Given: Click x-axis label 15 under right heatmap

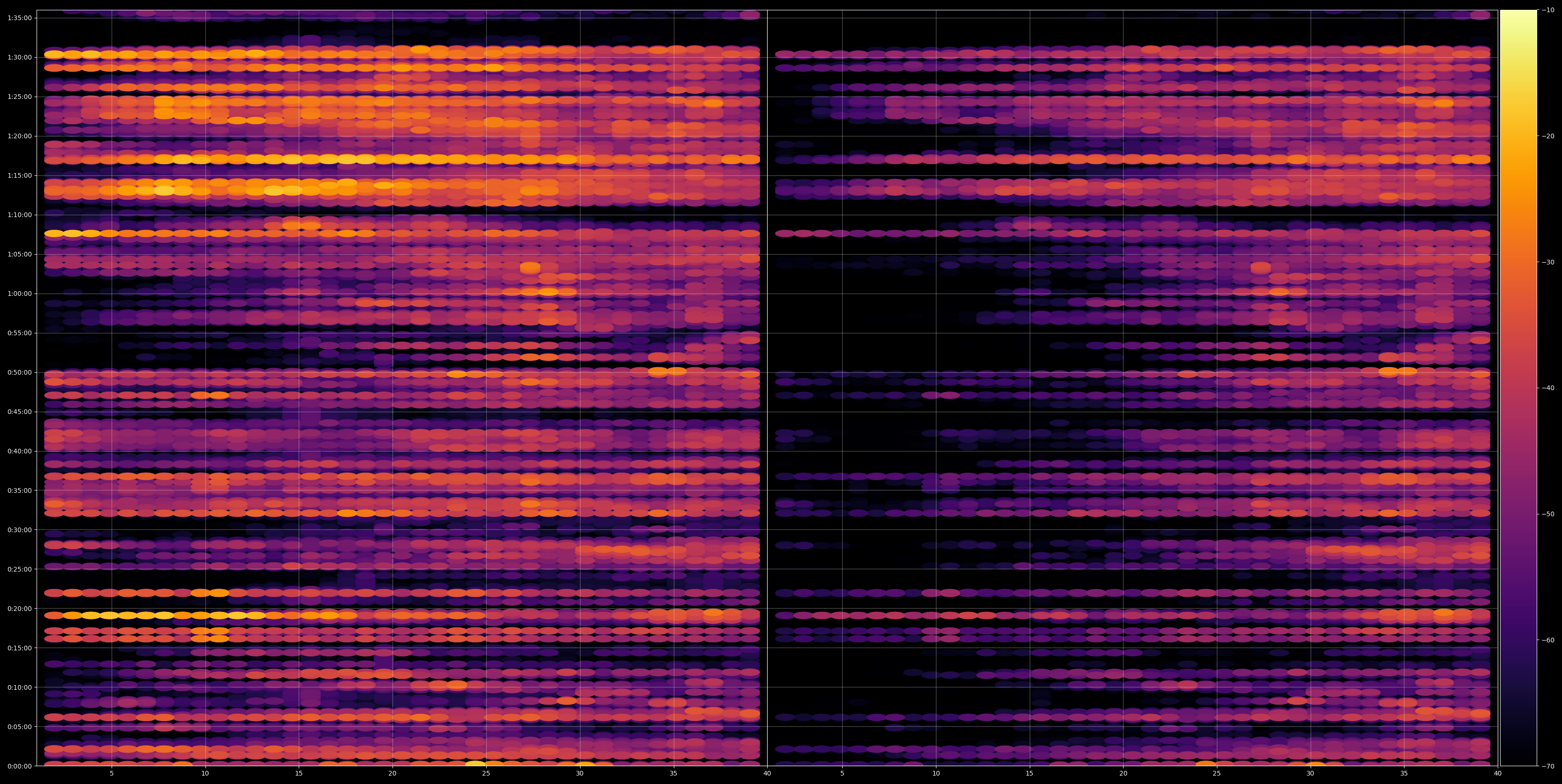Looking at the screenshot, I should click(x=1030, y=774).
